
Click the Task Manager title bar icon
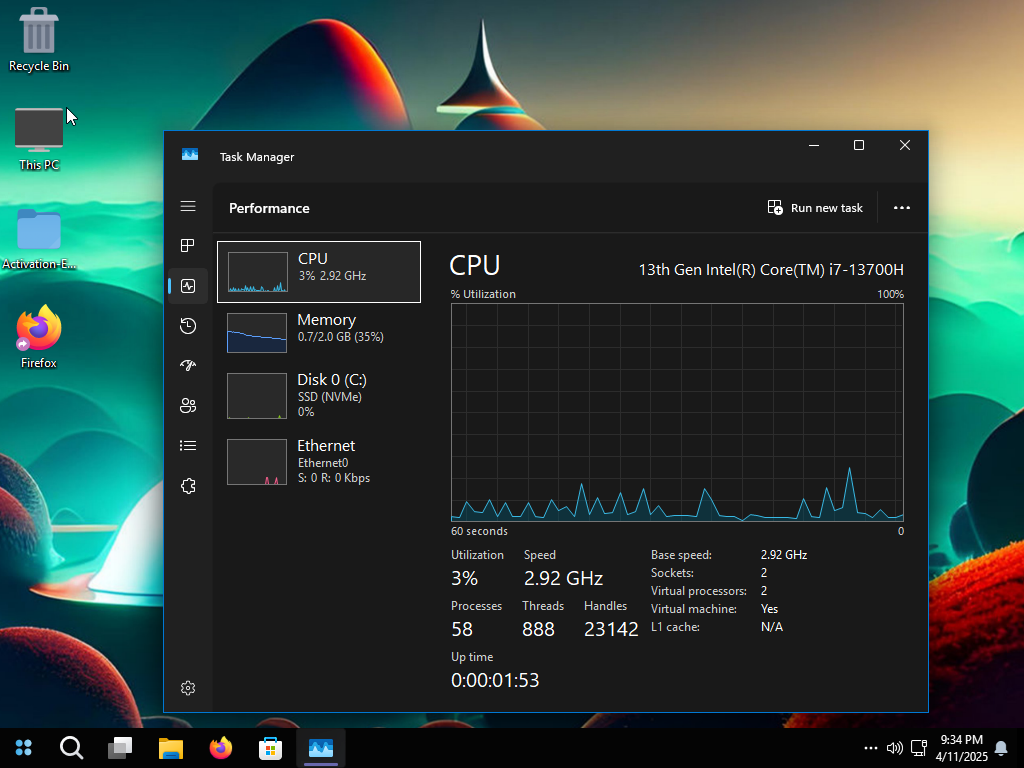(x=190, y=155)
